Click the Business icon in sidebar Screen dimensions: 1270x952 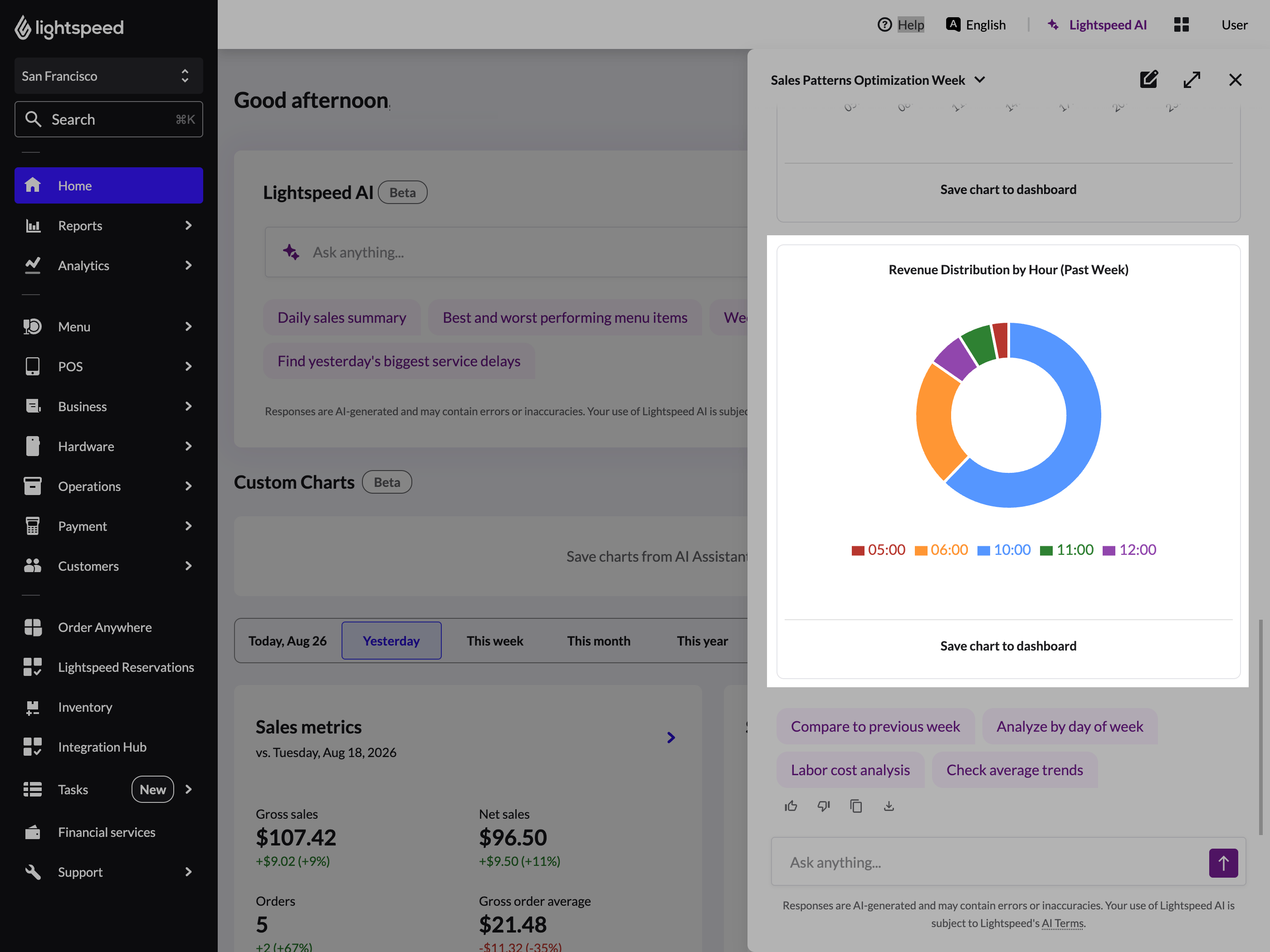[33, 406]
